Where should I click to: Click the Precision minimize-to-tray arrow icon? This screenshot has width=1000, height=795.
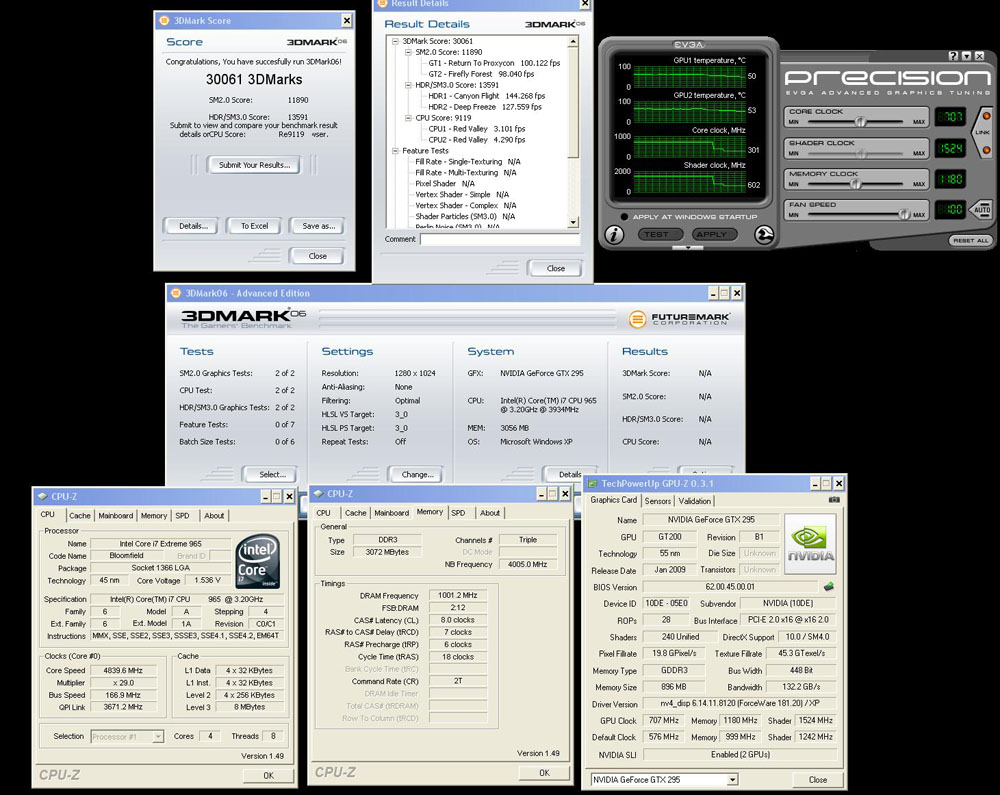966,56
